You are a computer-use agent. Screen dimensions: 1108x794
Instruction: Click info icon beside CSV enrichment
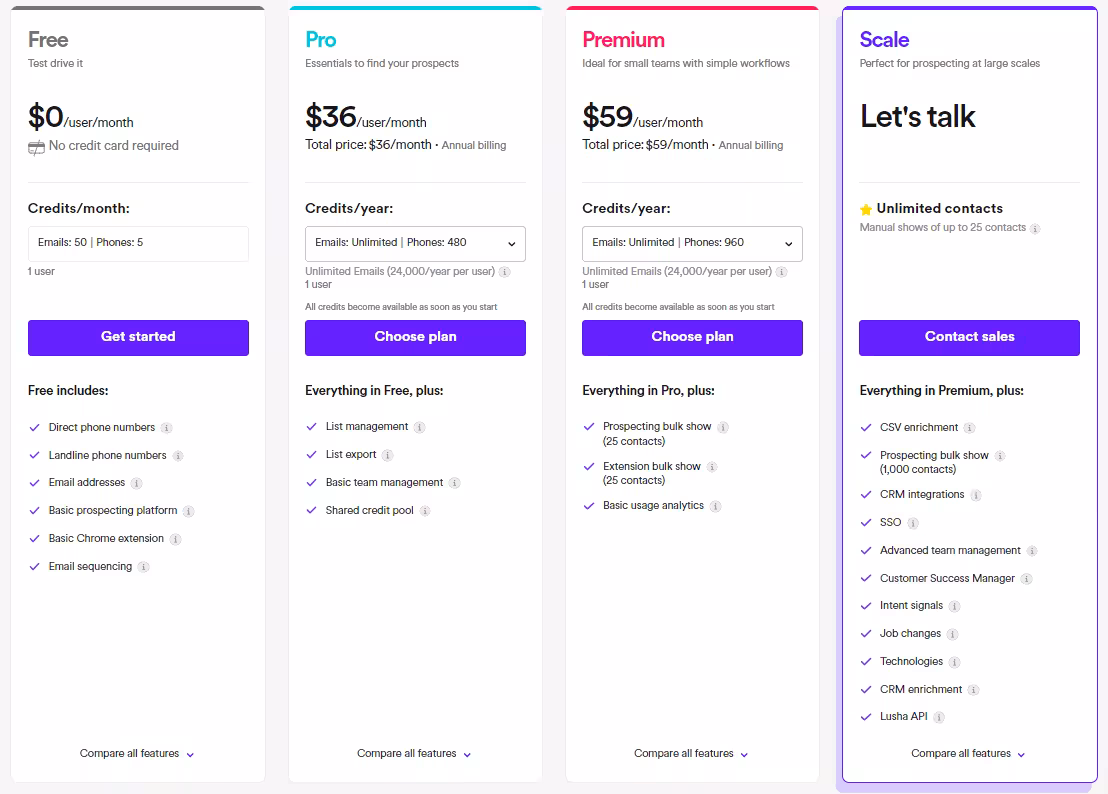(x=970, y=428)
